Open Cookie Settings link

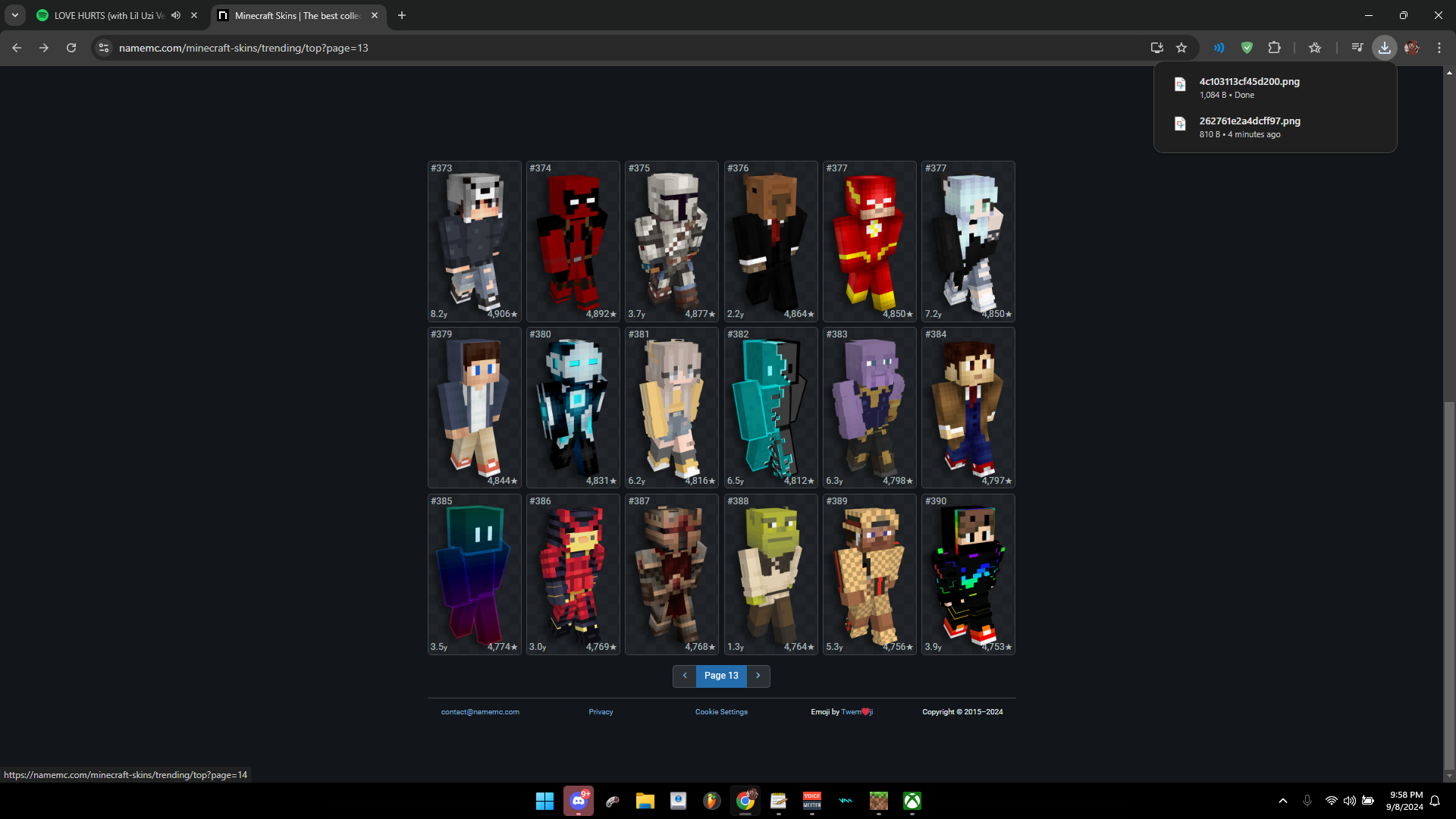(x=721, y=712)
